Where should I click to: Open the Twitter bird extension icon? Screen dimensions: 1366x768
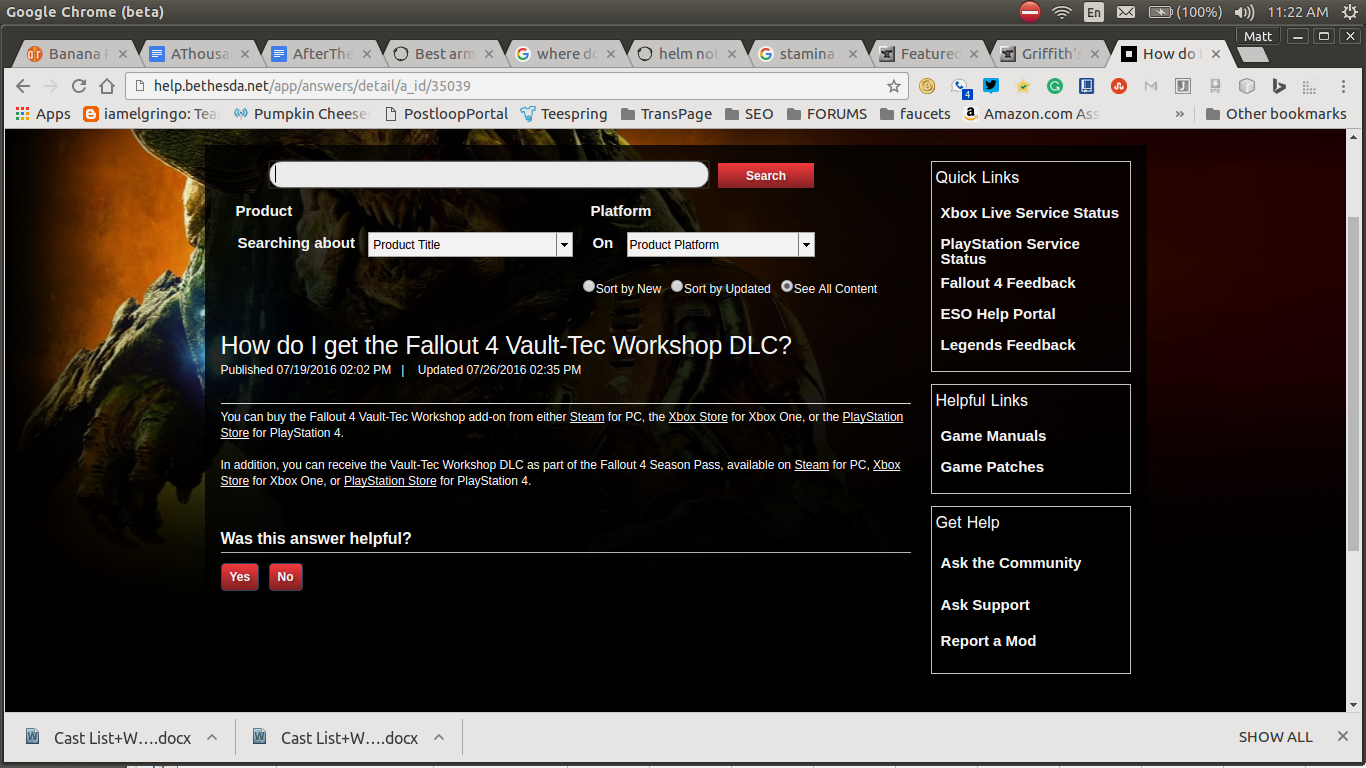click(x=991, y=86)
